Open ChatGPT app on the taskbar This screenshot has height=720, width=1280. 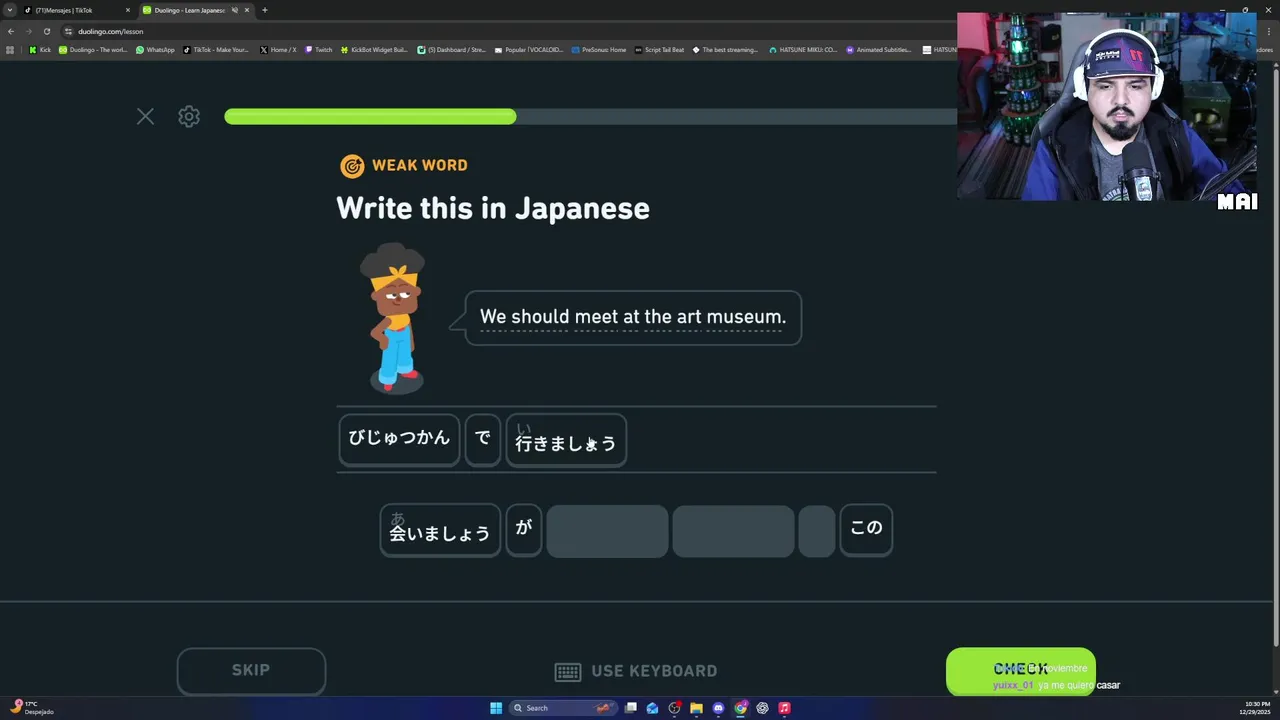pos(762,708)
